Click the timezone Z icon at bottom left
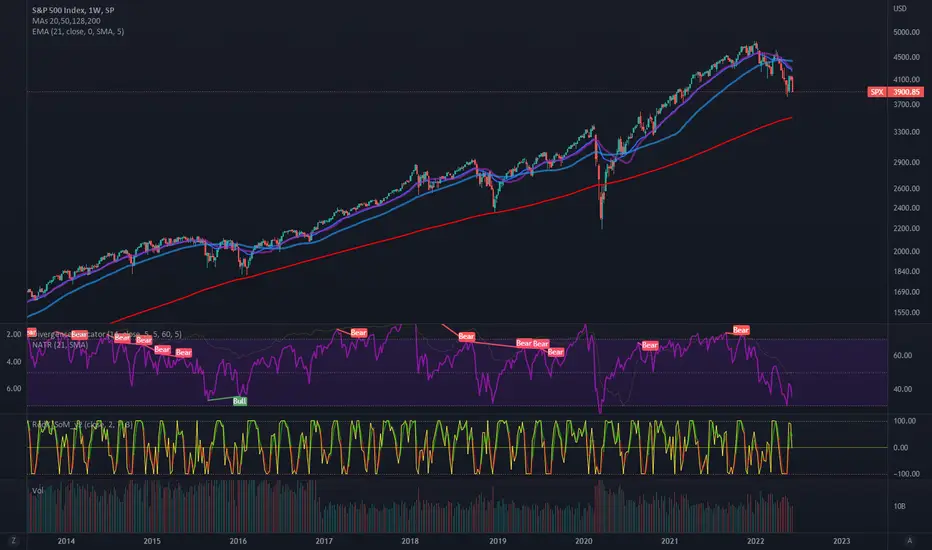The image size is (932, 550). (x=13, y=540)
